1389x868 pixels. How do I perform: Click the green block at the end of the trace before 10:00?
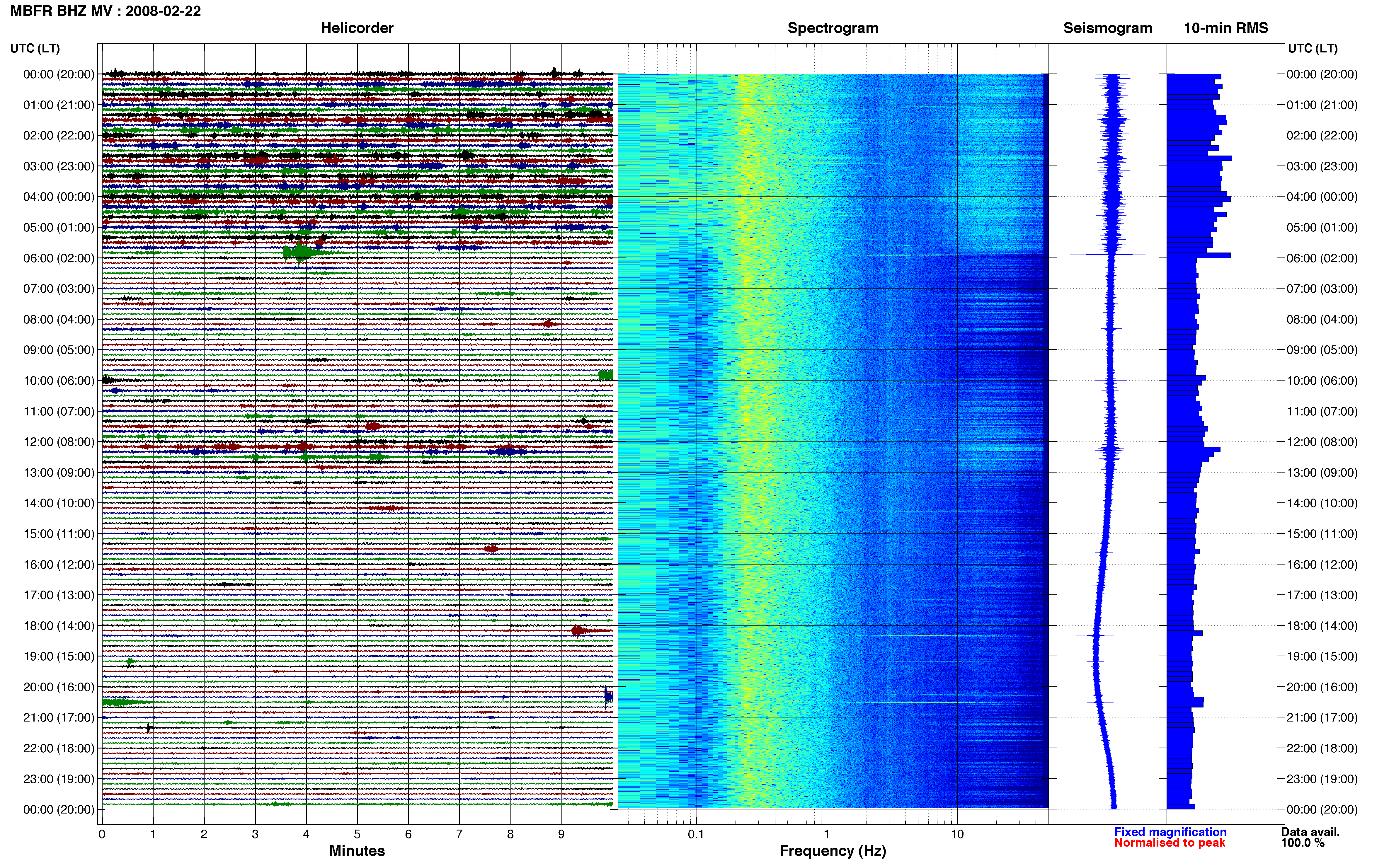pos(605,376)
